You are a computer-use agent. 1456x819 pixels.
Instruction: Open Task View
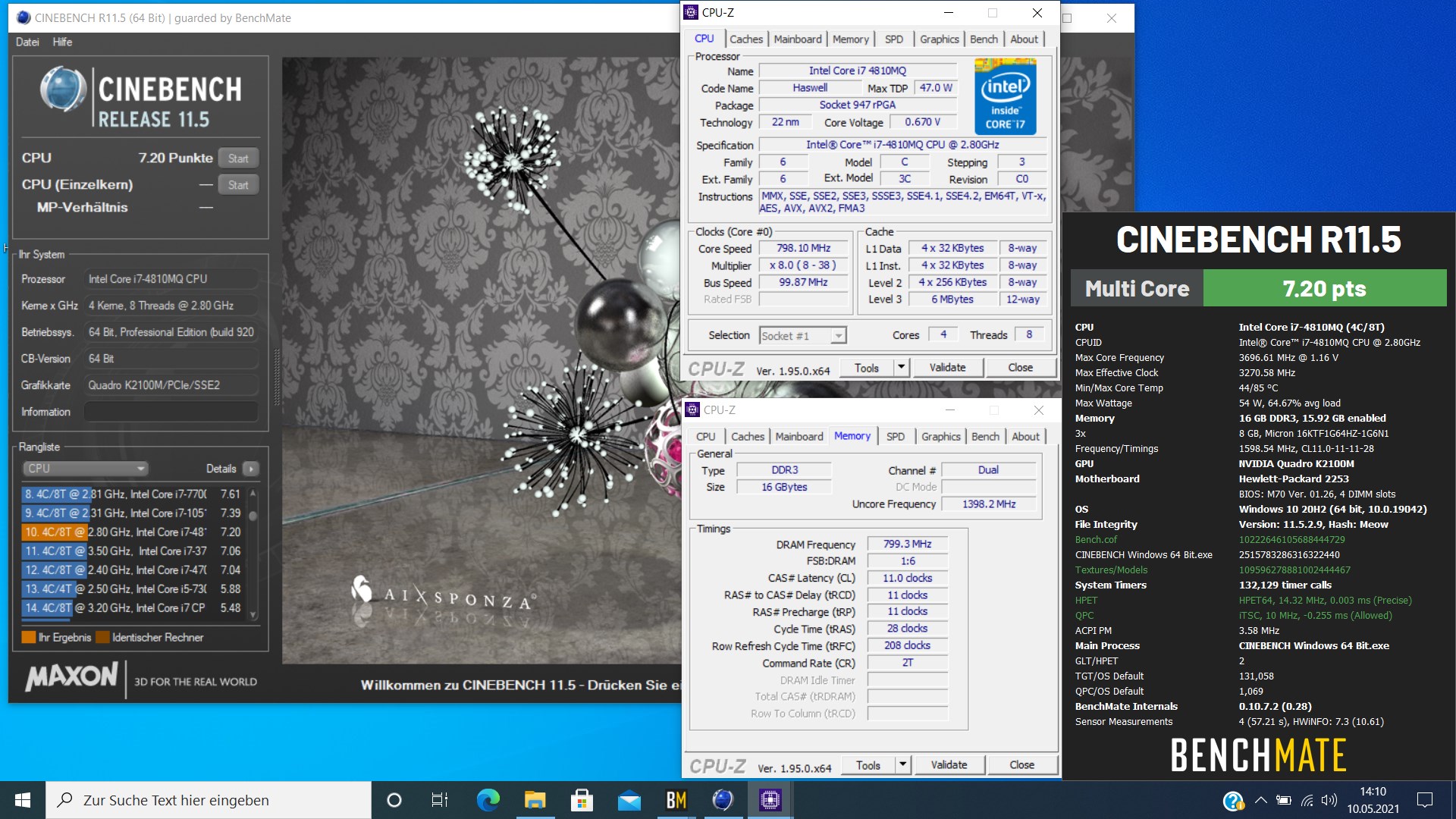click(439, 800)
